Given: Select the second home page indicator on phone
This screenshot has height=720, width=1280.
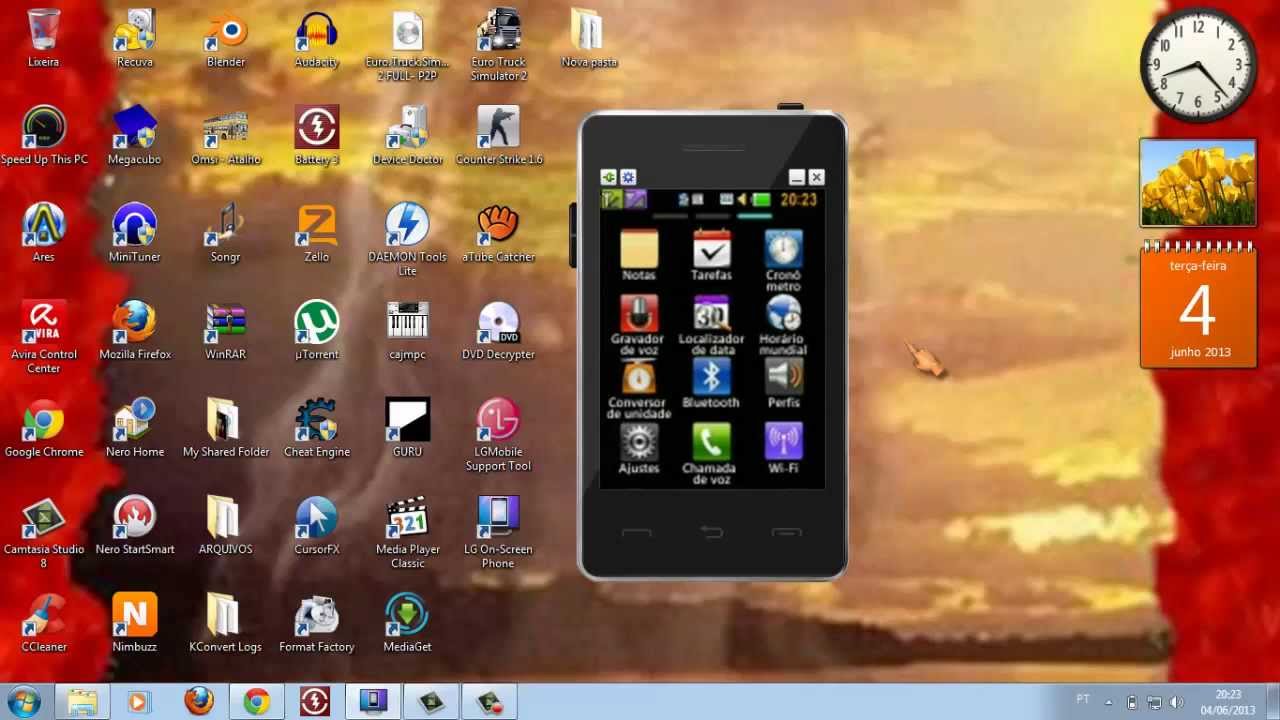Looking at the screenshot, I should [713, 216].
